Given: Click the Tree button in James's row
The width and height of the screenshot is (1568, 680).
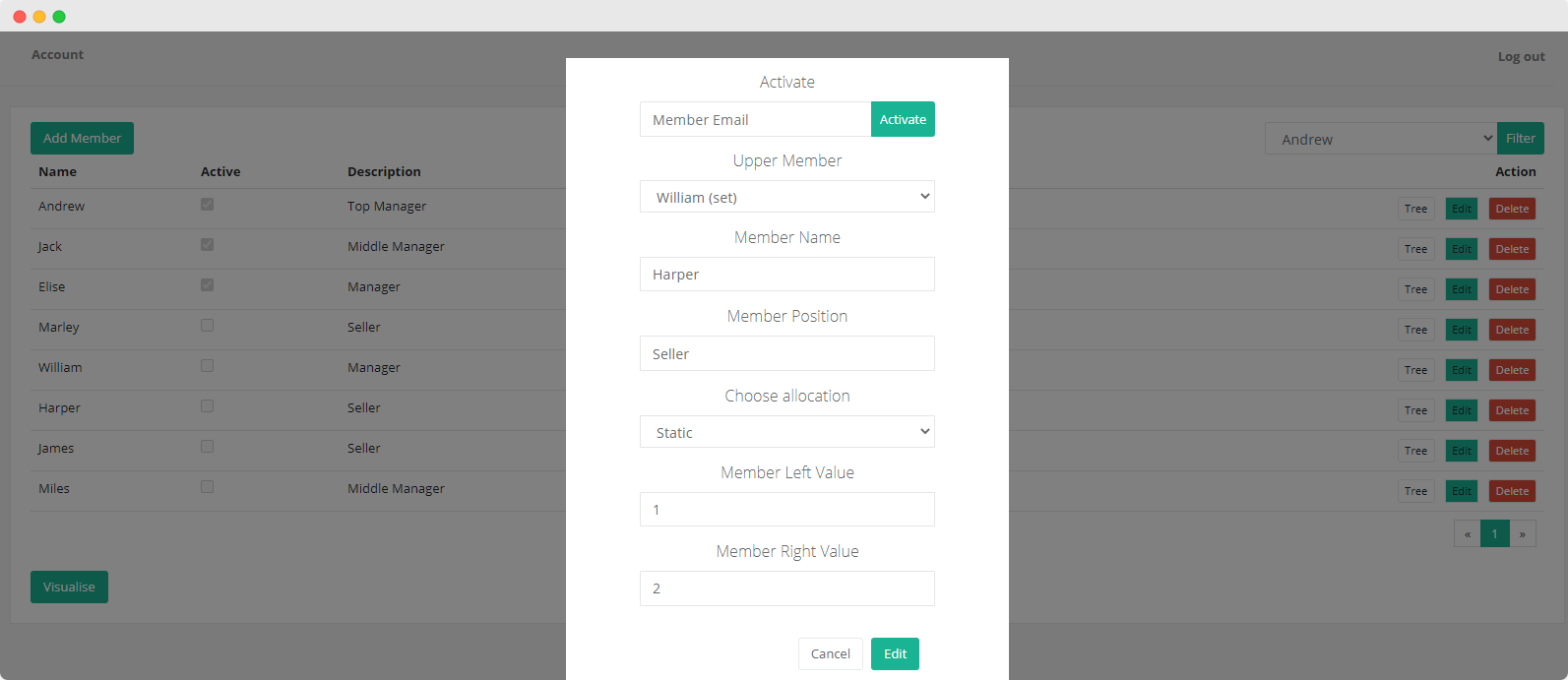Looking at the screenshot, I should pyautogui.click(x=1415, y=451).
